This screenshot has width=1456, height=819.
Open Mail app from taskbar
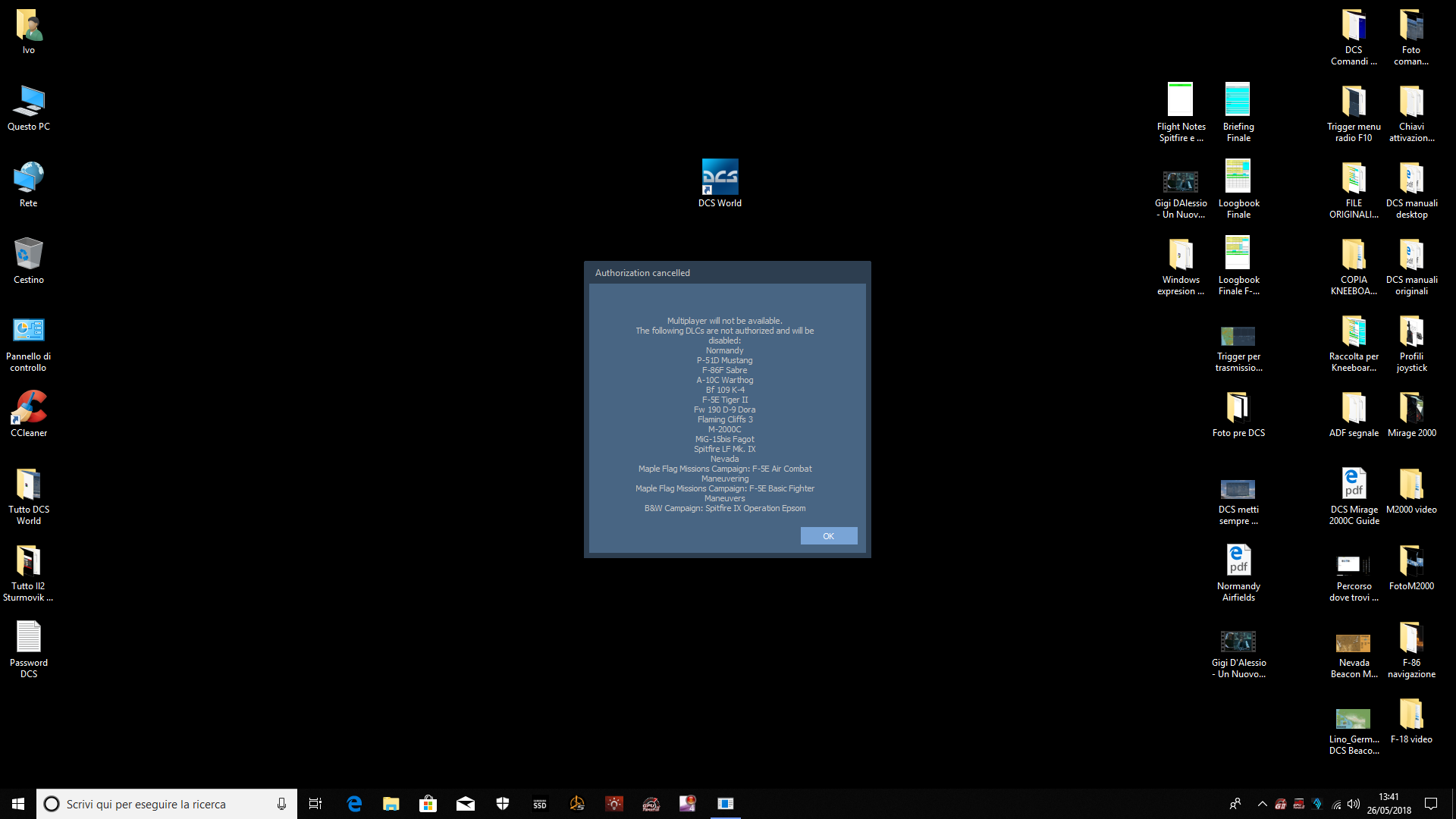pos(466,804)
